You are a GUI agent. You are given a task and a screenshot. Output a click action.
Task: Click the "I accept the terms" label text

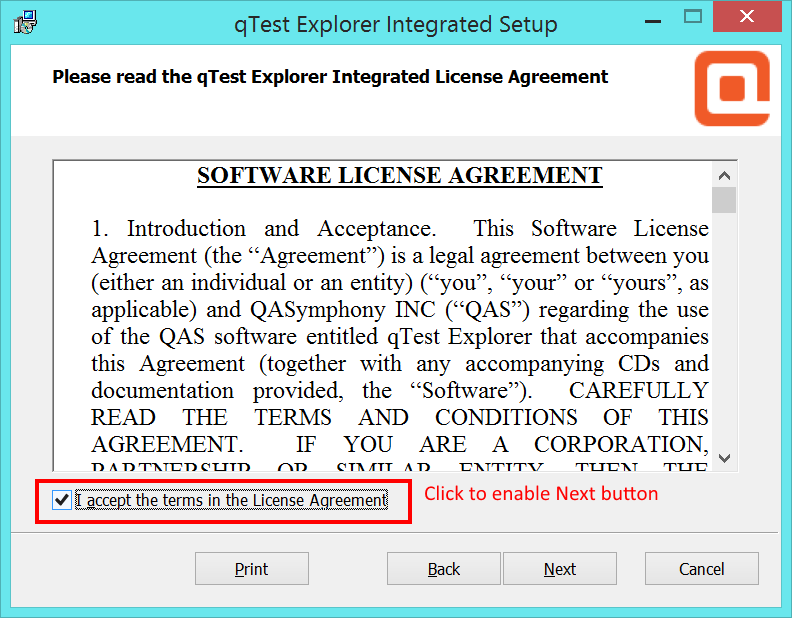click(x=231, y=500)
